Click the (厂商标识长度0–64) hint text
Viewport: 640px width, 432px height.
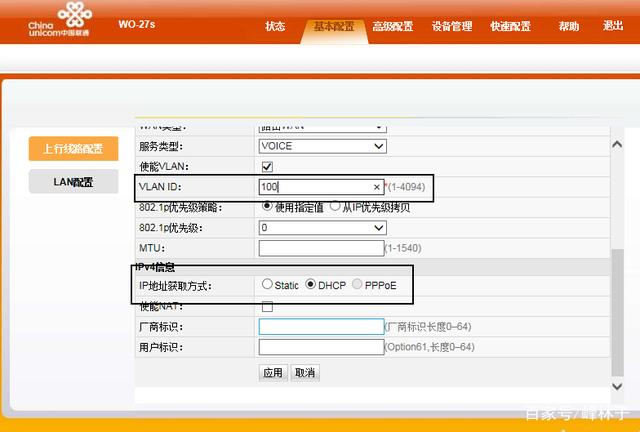point(428,327)
